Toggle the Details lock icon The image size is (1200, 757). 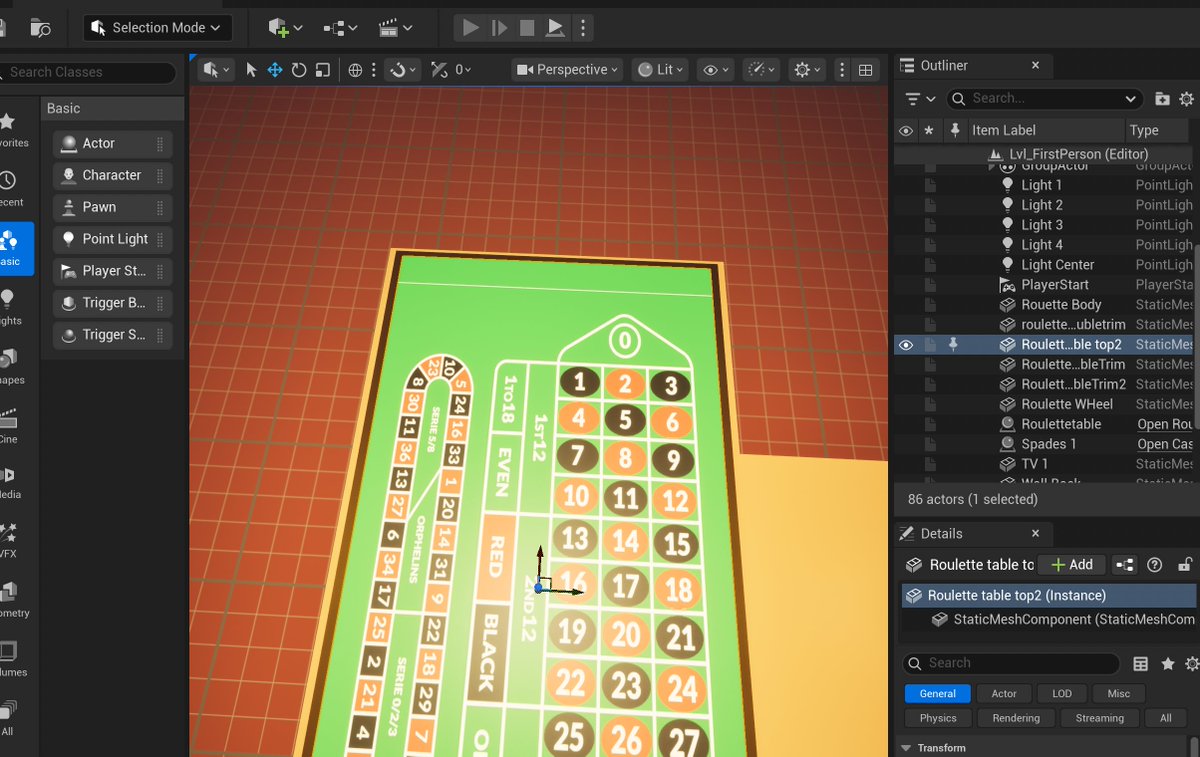[x=1185, y=565]
